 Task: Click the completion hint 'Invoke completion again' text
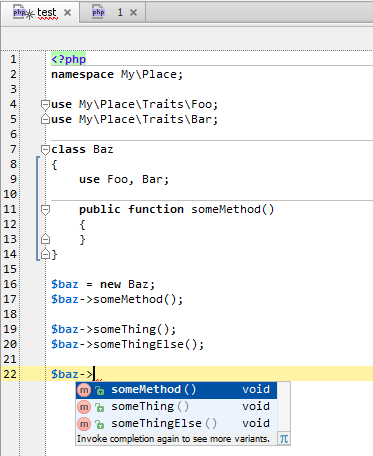(173, 439)
